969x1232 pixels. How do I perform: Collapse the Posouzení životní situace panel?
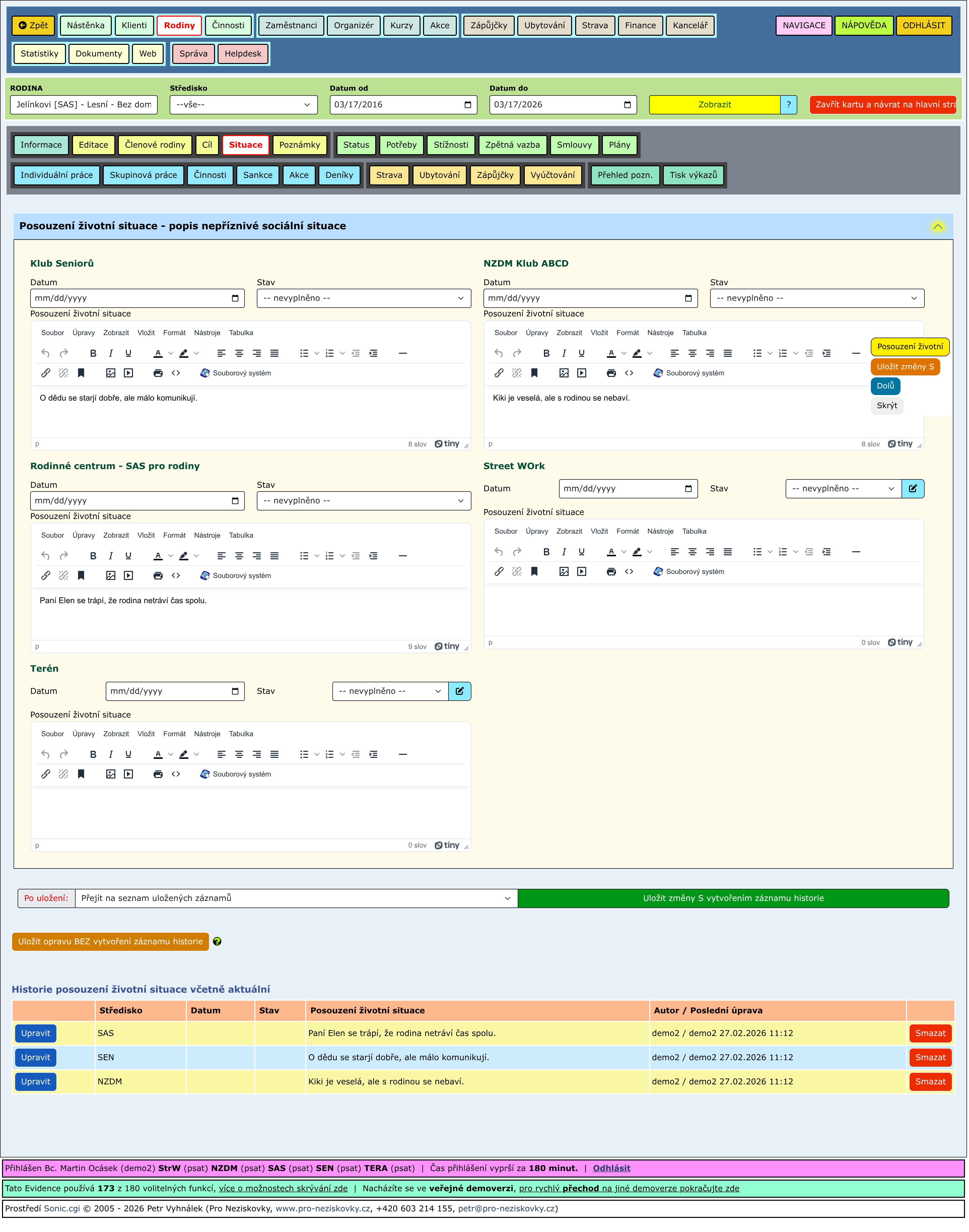coord(938,227)
